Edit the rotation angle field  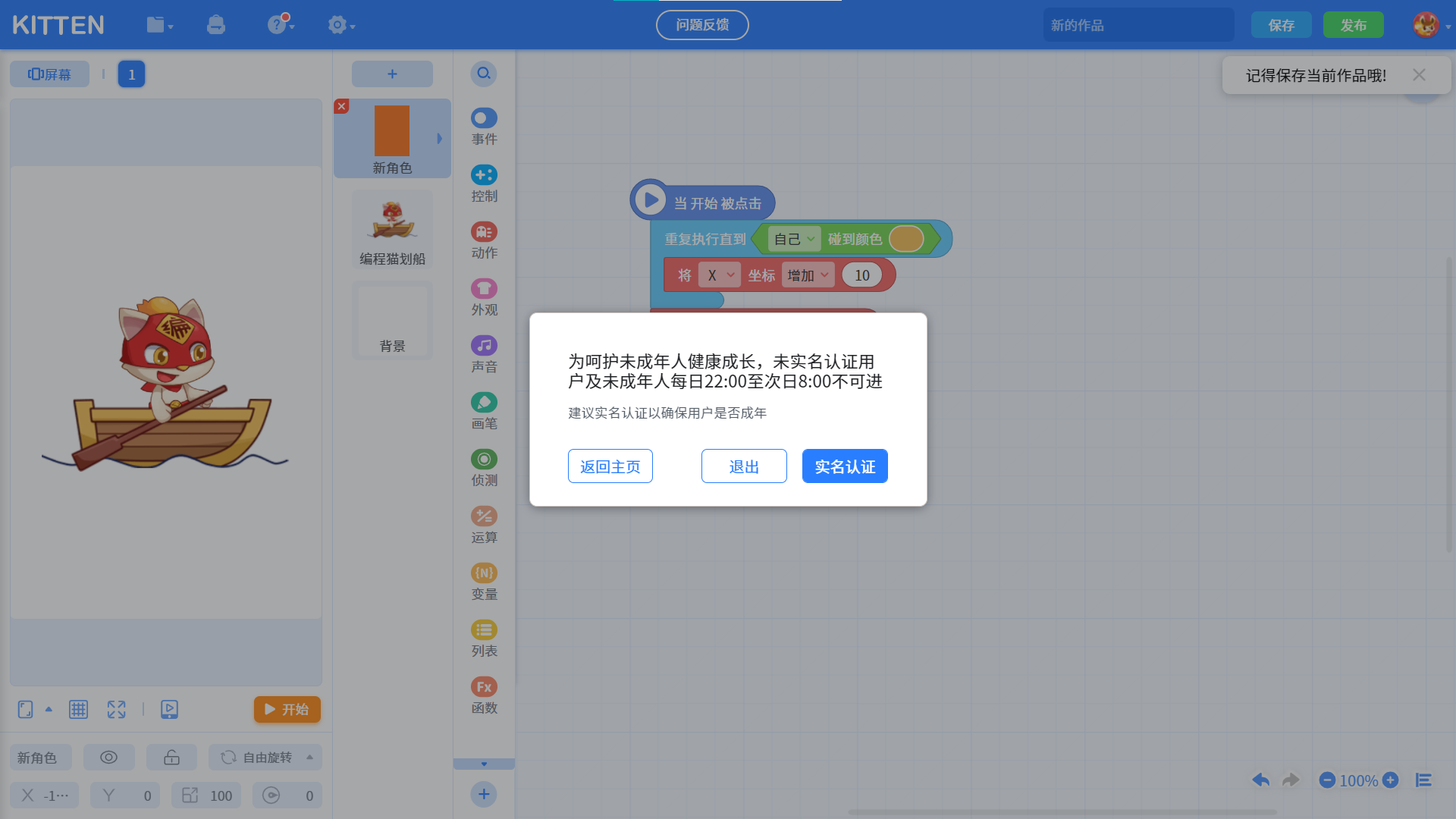[287, 795]
